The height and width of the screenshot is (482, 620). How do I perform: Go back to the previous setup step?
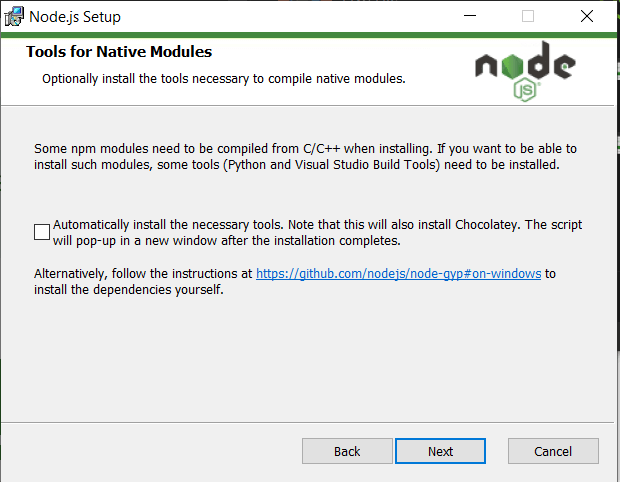coord(347,451)
